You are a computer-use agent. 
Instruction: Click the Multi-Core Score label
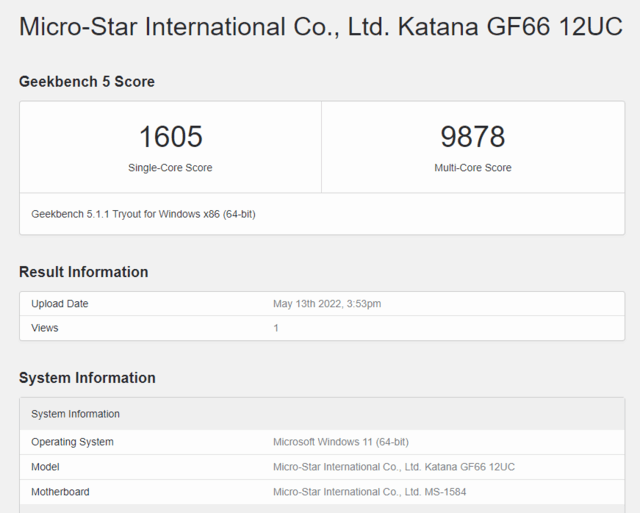point(472,168)
